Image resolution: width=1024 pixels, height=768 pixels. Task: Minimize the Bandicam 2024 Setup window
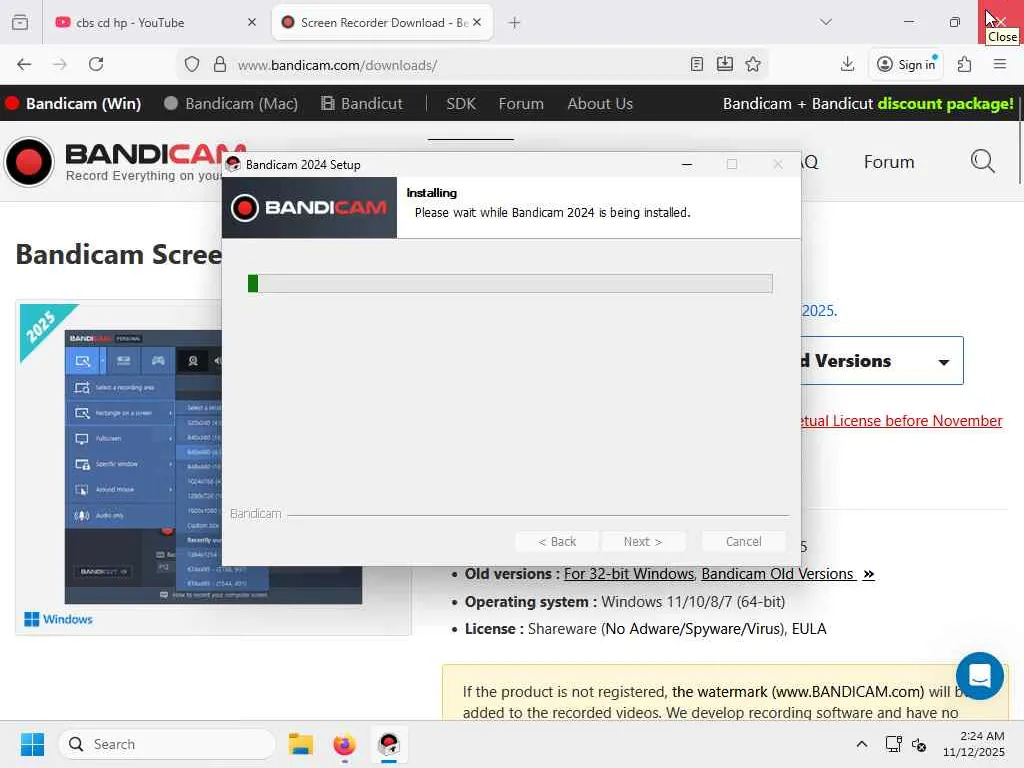pyautogui.click(x=686, y=165)
